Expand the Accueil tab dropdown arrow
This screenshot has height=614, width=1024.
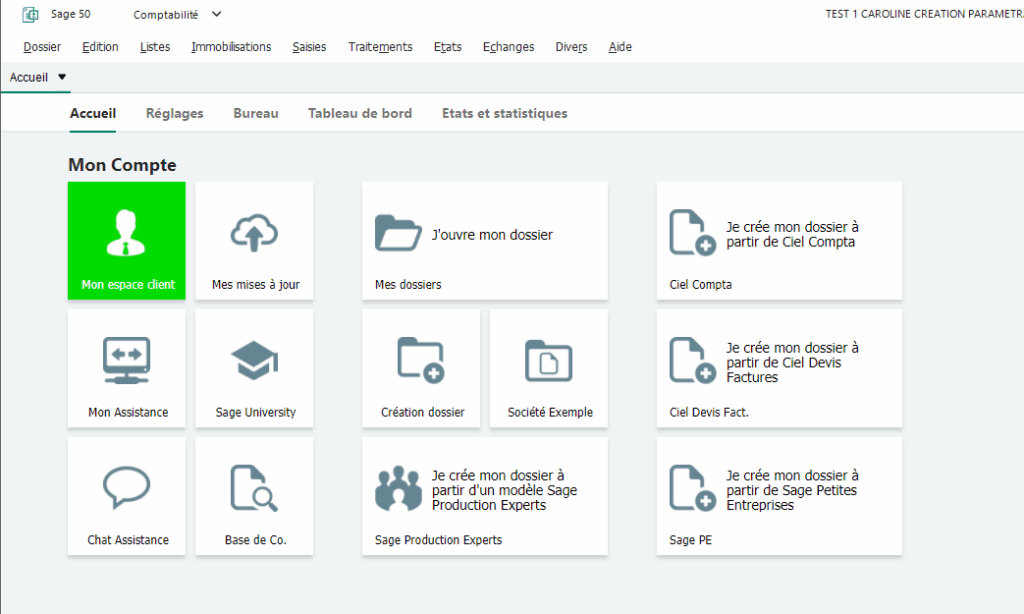click(62, 77)
